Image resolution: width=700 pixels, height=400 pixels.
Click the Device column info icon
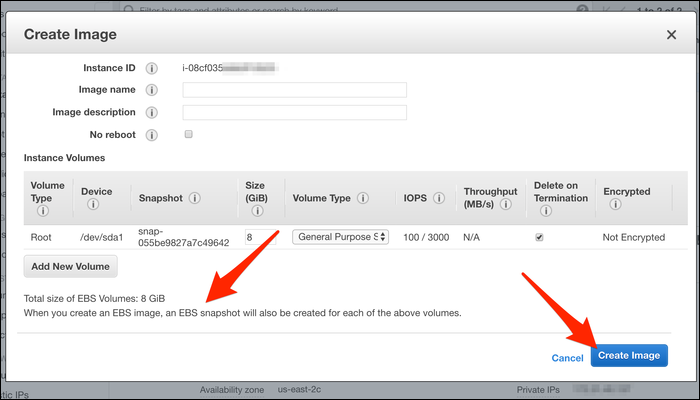[93, 204]
